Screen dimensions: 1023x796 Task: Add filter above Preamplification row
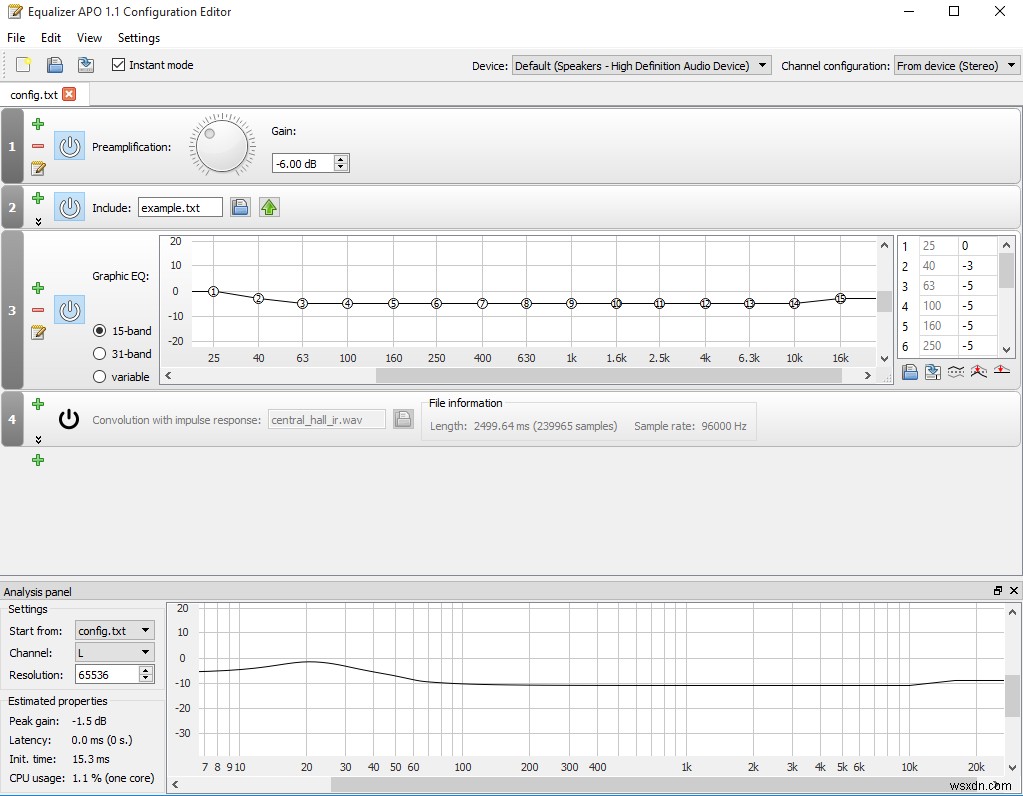tap(38, 124)
